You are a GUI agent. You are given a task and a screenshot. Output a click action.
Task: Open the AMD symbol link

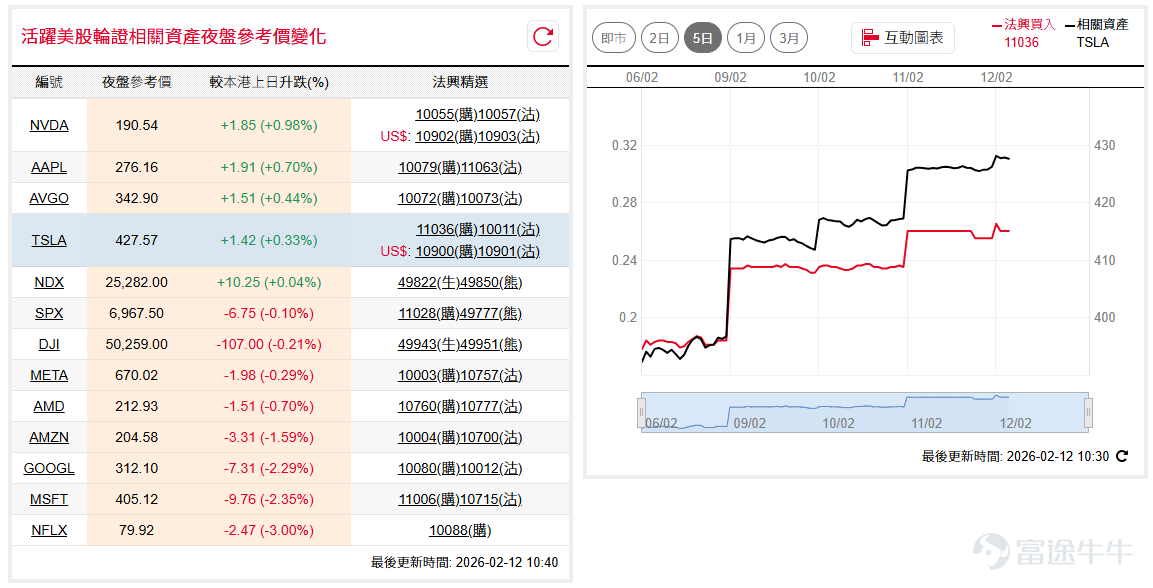49,406
